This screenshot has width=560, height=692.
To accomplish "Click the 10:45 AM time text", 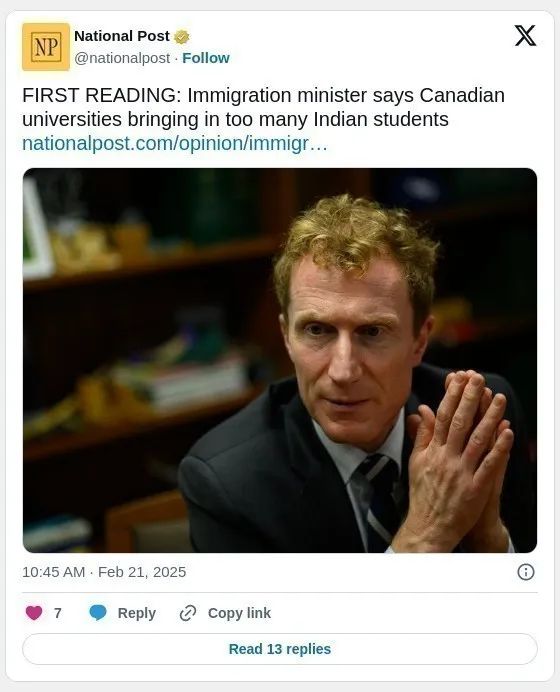I will (x=53, y=572).
